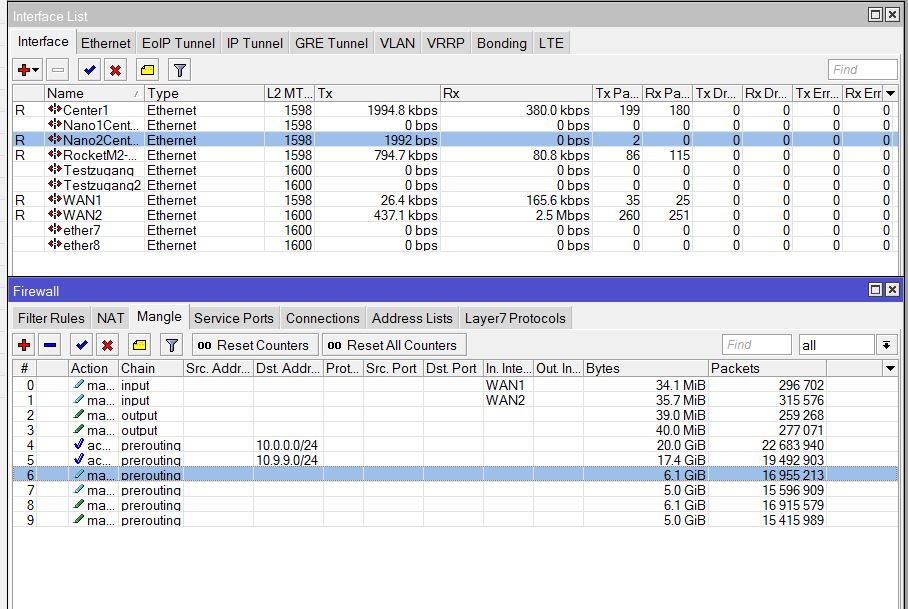Remove mangle rule with blue minus icon
Image resolution: width=908 pixels, height=609 pixels.
coord(50,345)
